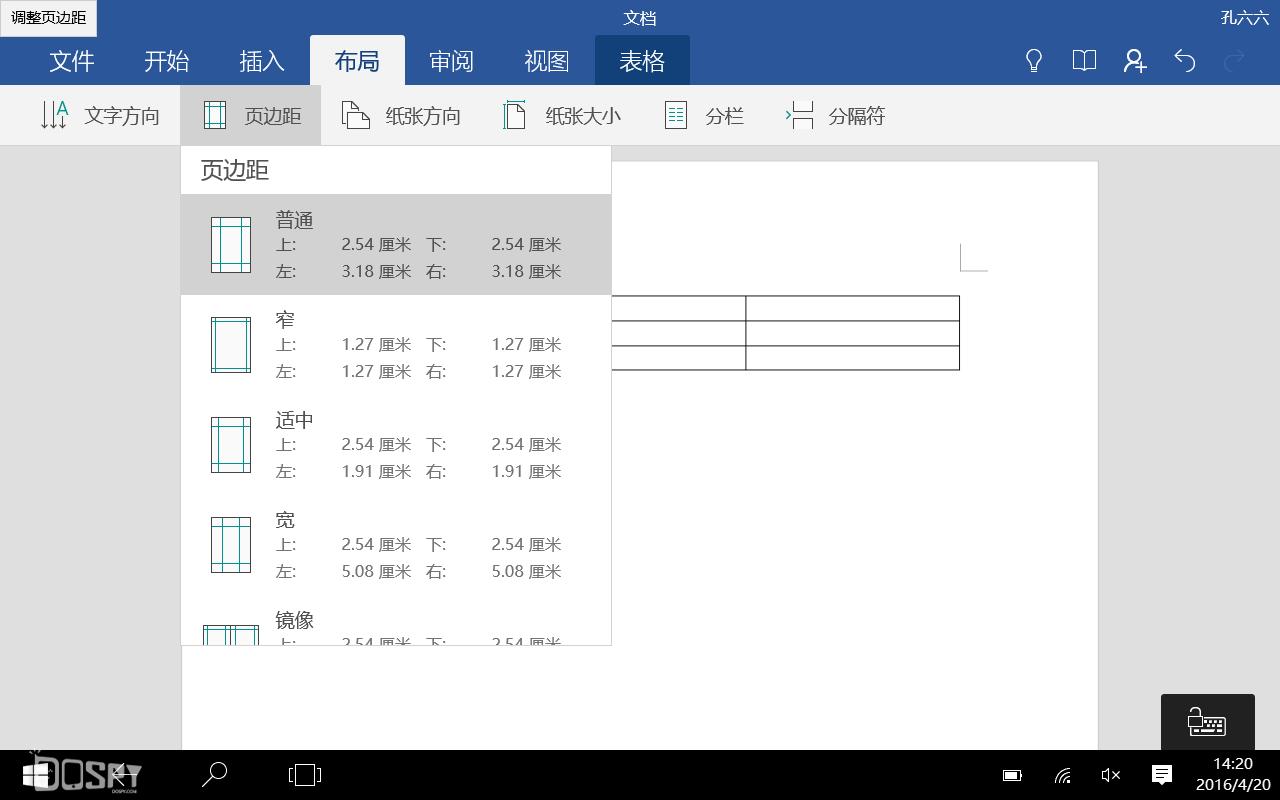
Task: Click the Tell Me lightbulb icon
Action: pyautogui.click(x=1034, y=61)
